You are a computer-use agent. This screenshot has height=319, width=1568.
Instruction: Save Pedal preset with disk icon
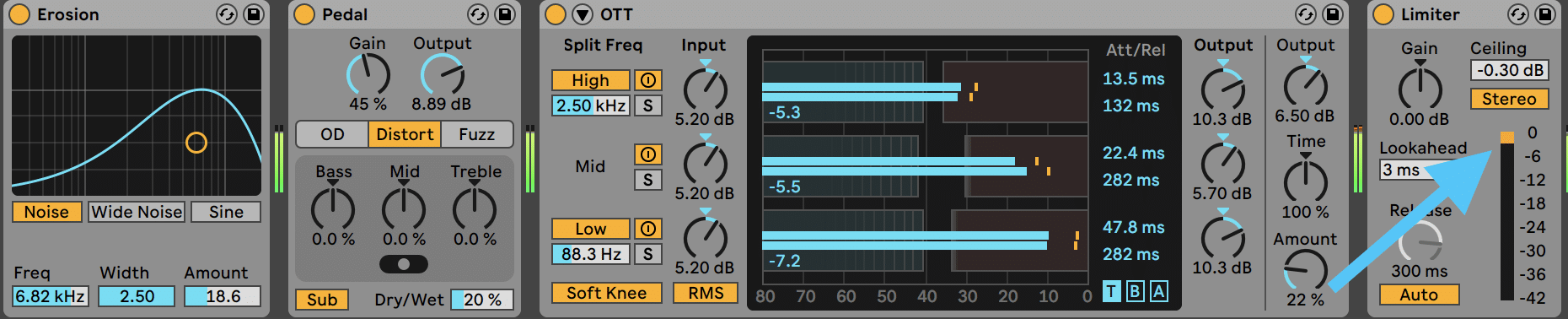click(x=504, y=14)
